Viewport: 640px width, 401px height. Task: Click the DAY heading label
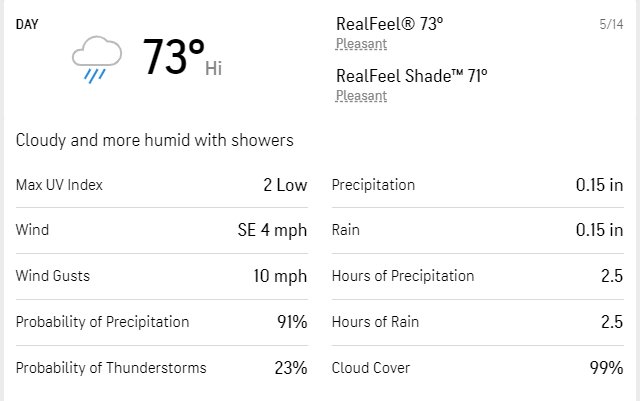(x=27, y=25)
